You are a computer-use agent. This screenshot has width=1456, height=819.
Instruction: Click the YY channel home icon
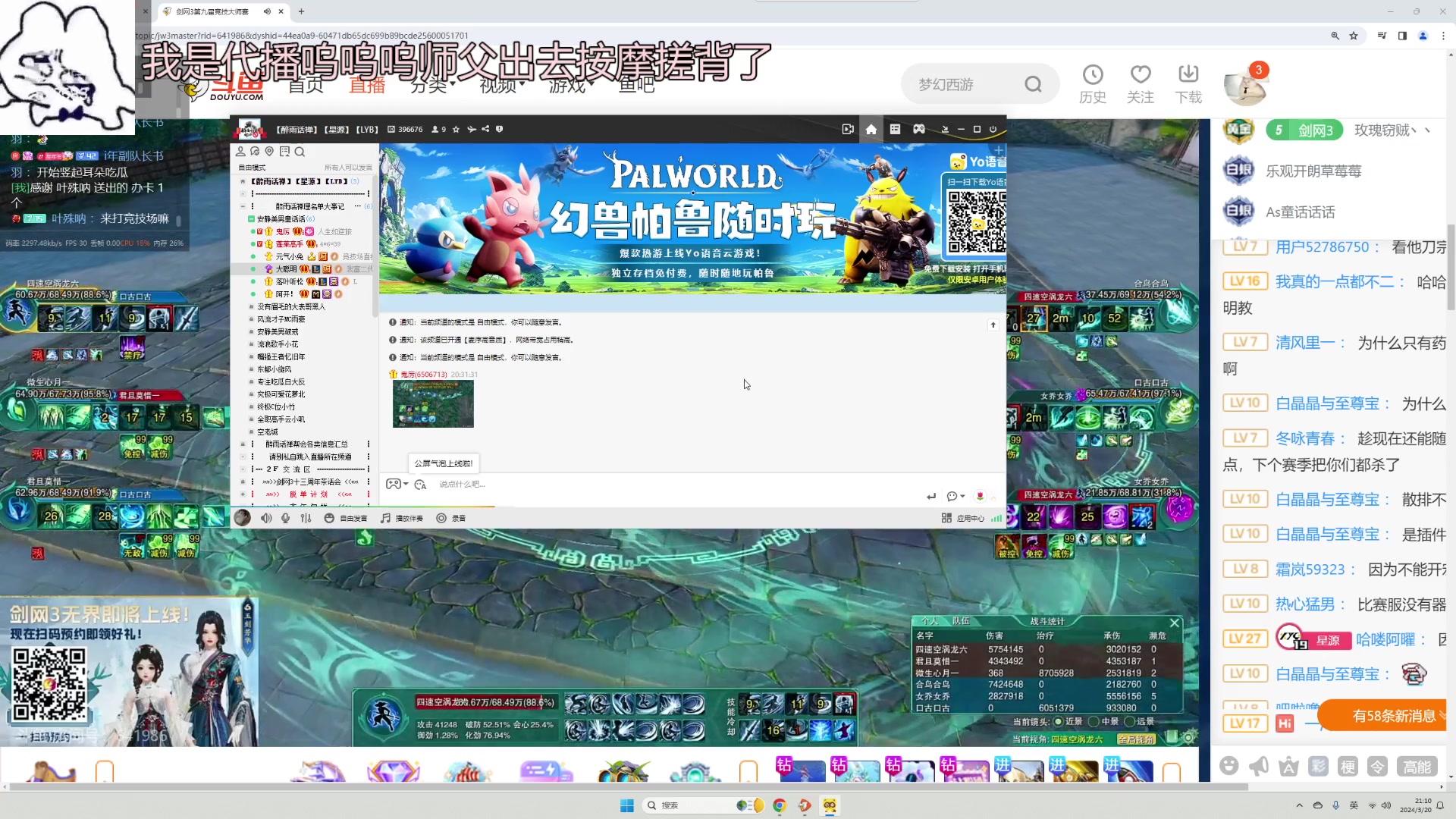(871, 129)
